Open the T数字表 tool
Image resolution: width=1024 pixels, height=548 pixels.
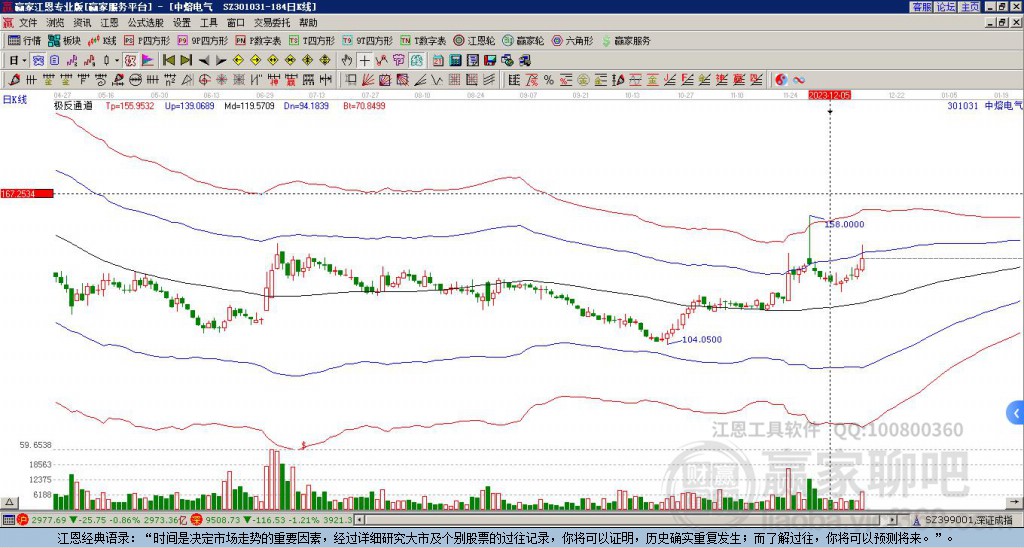(423, 40)
